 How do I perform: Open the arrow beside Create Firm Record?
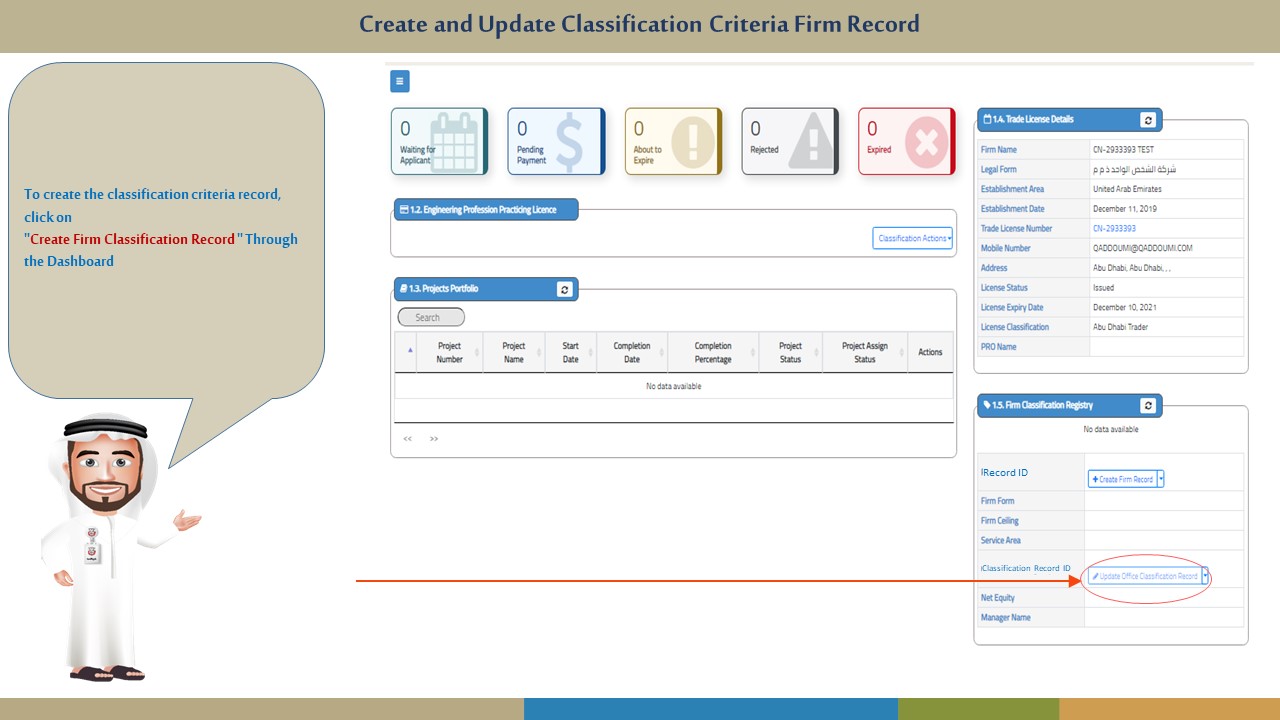(1160, 479)
